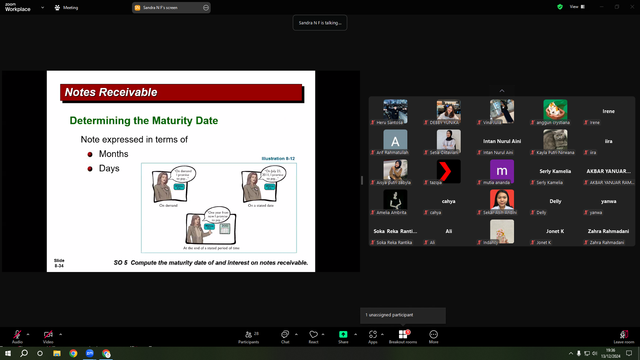Click the 1 unassigned participant notification
Screen dimensions: 640x360
[403, 315]
